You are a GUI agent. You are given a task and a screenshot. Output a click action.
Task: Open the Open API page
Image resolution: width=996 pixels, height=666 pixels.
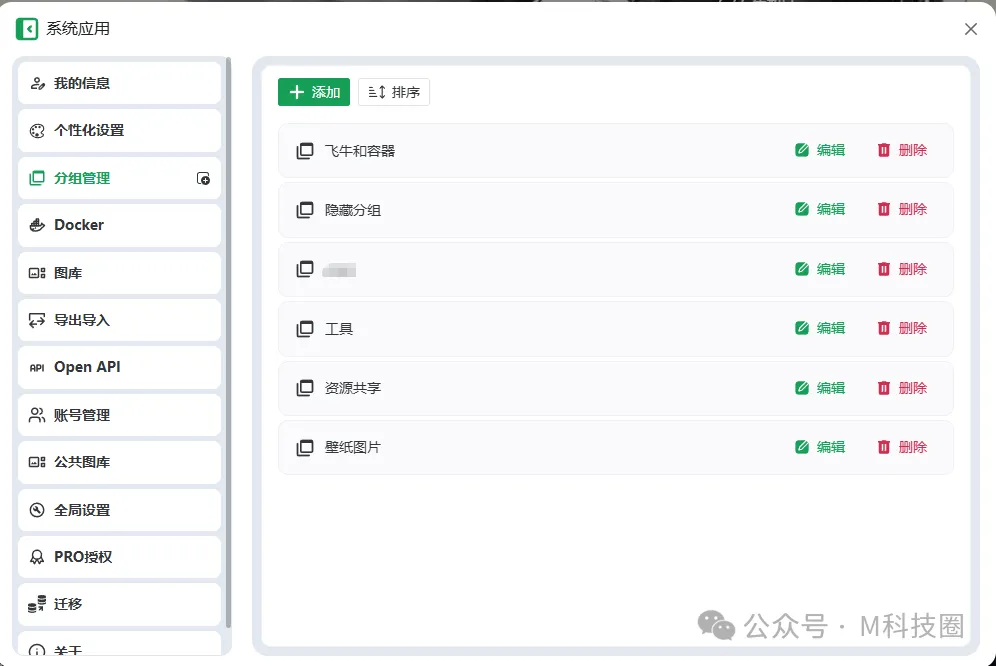tap(119, 367)
